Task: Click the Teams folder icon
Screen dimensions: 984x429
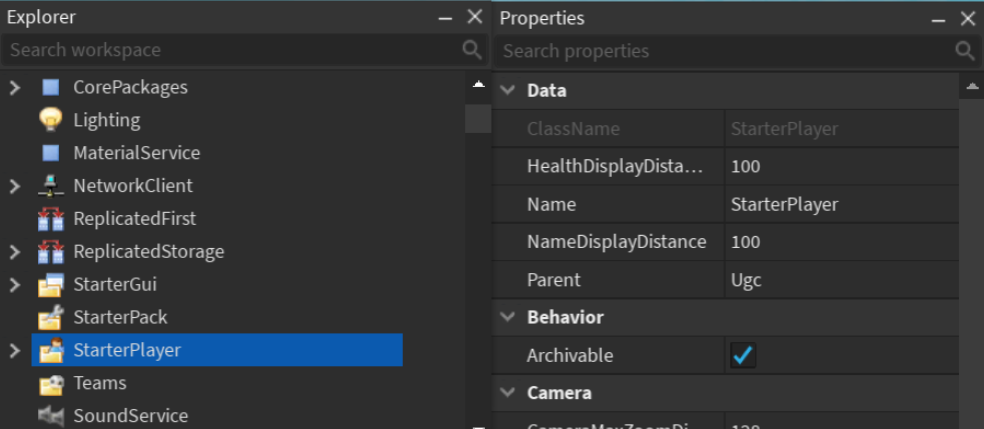Action: [51, 383]
